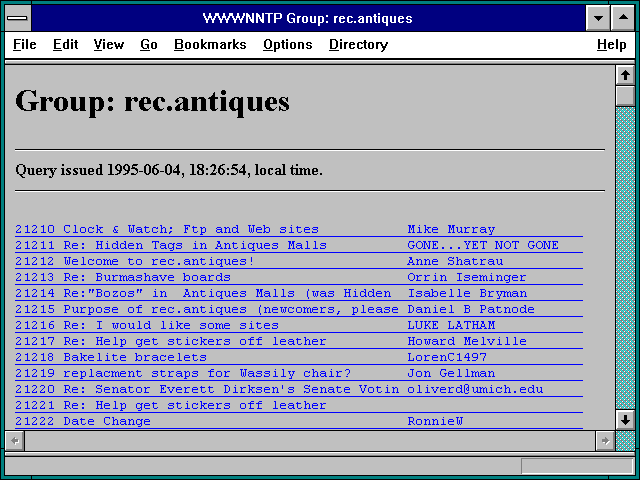
Task: Open the Go menu
Action: tap(149, 44)
